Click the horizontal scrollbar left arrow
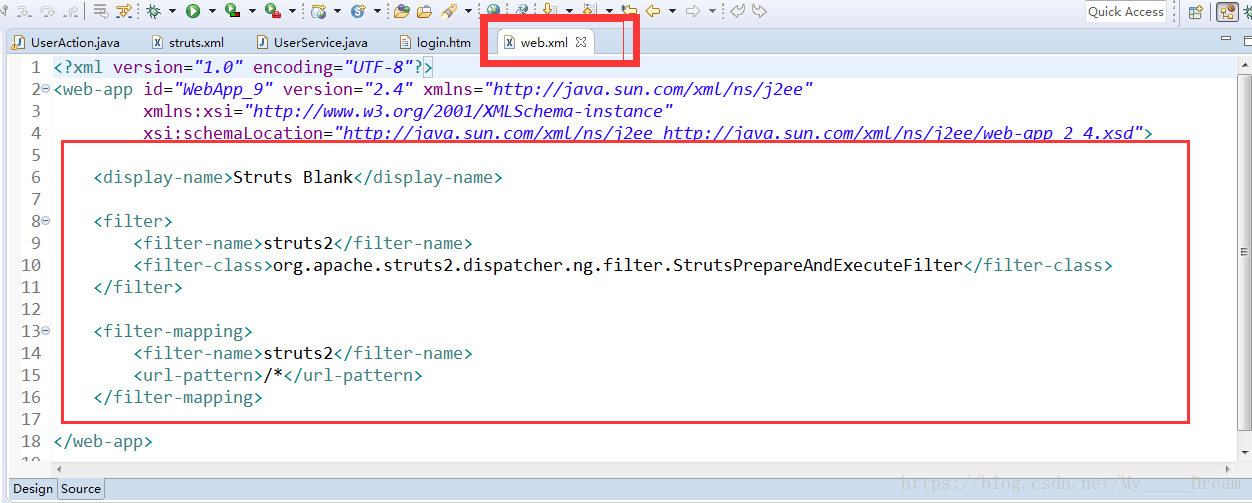This screenshot has height=503, width=1252. pos(57,468)
